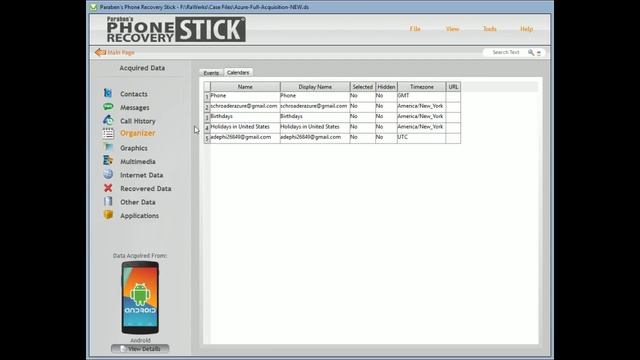Sort by Selected column header
Viewport: 640px width, 360px height.
[x=362, y=87]
